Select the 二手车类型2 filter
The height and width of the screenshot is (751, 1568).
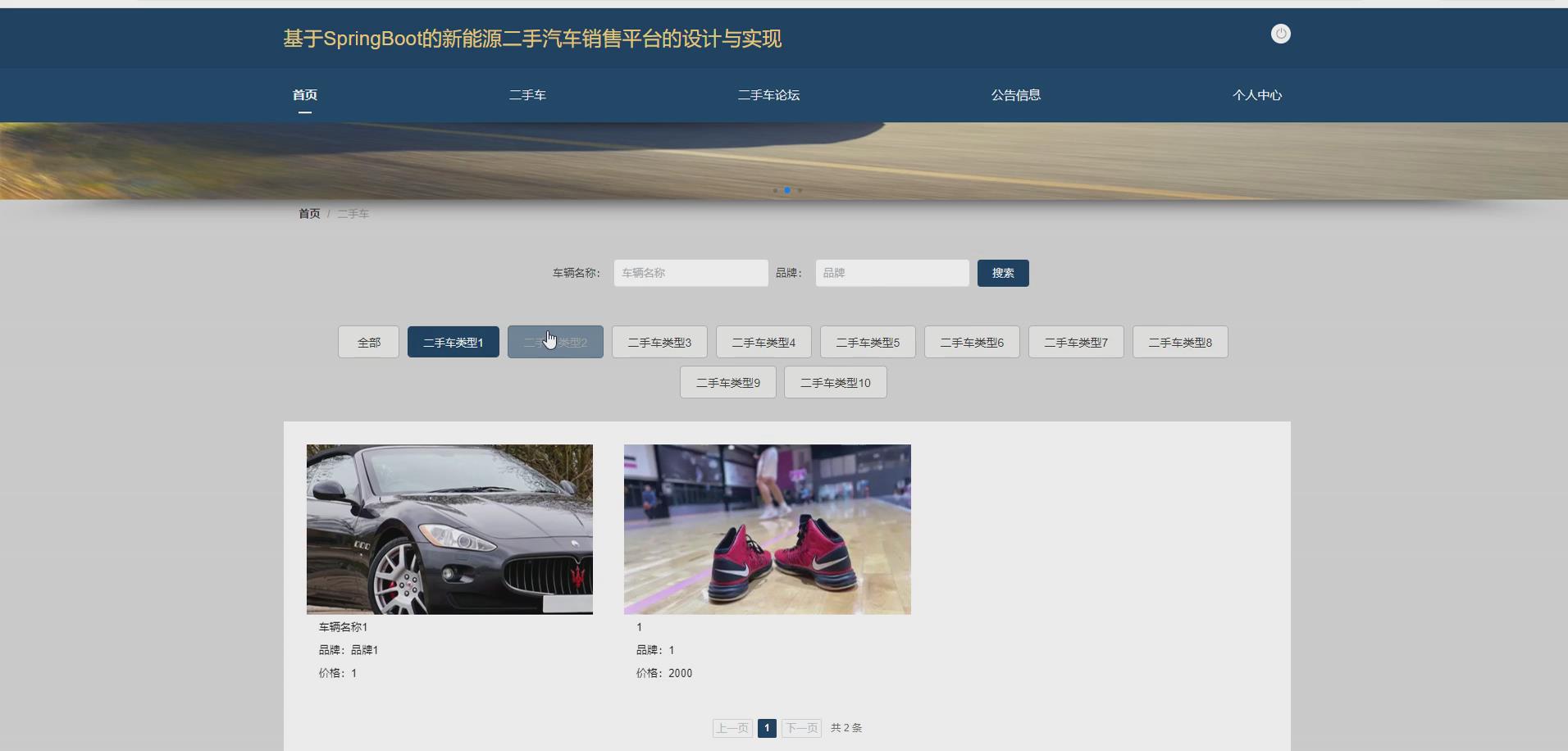click(555, 342)
